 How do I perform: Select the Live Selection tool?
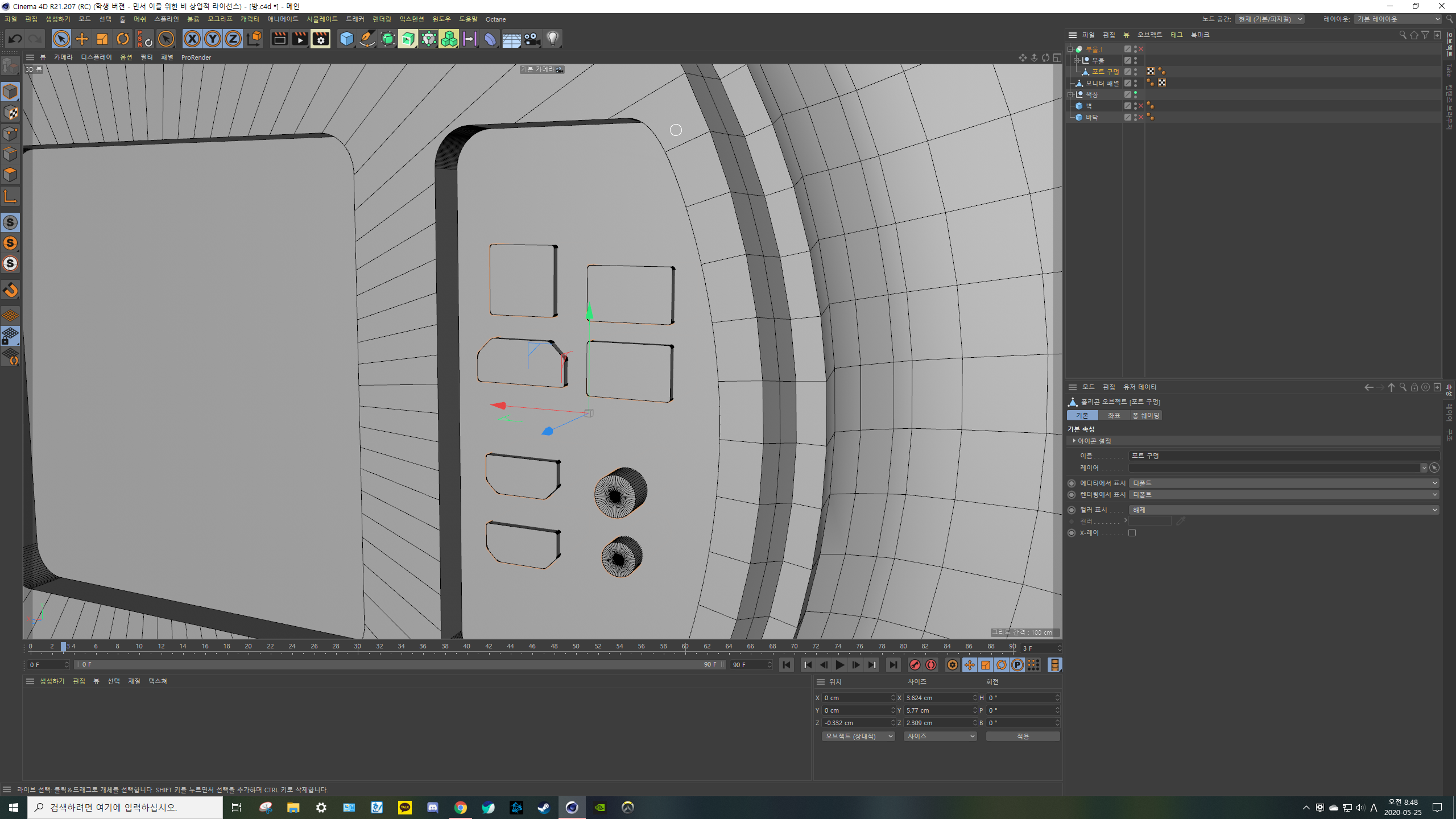pos(61,39)
